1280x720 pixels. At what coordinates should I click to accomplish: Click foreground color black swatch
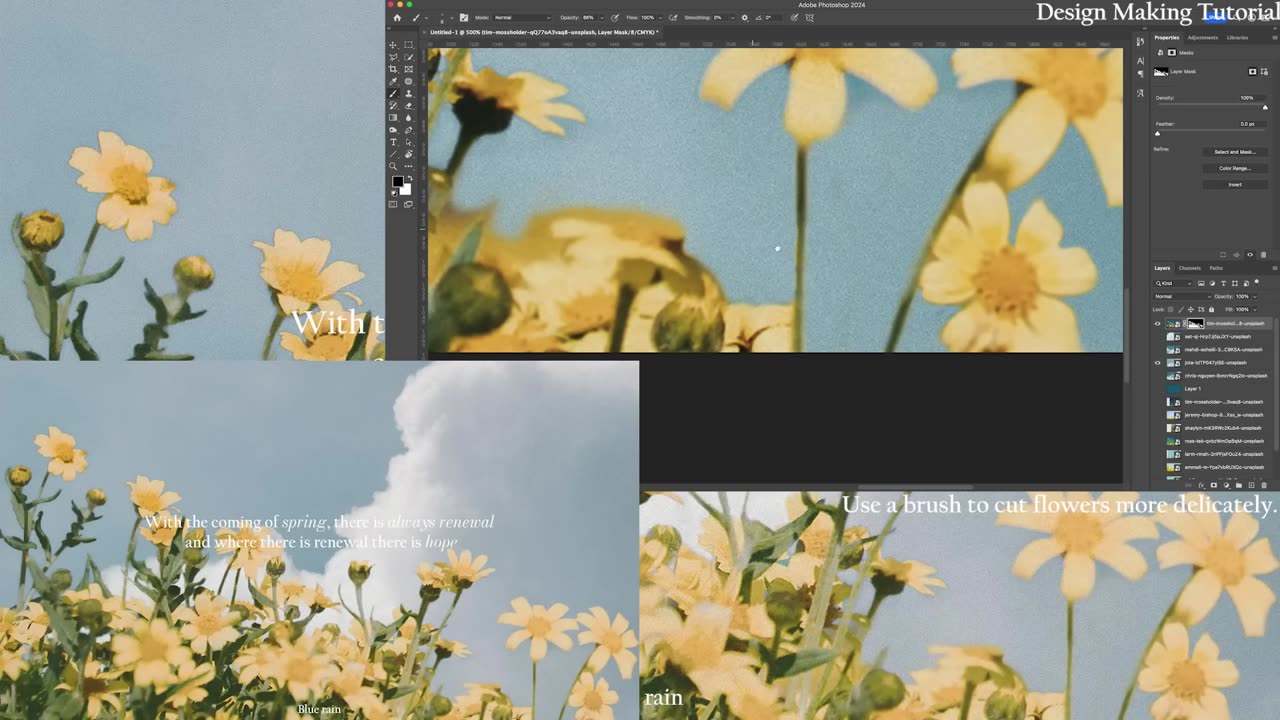(397, 182)
